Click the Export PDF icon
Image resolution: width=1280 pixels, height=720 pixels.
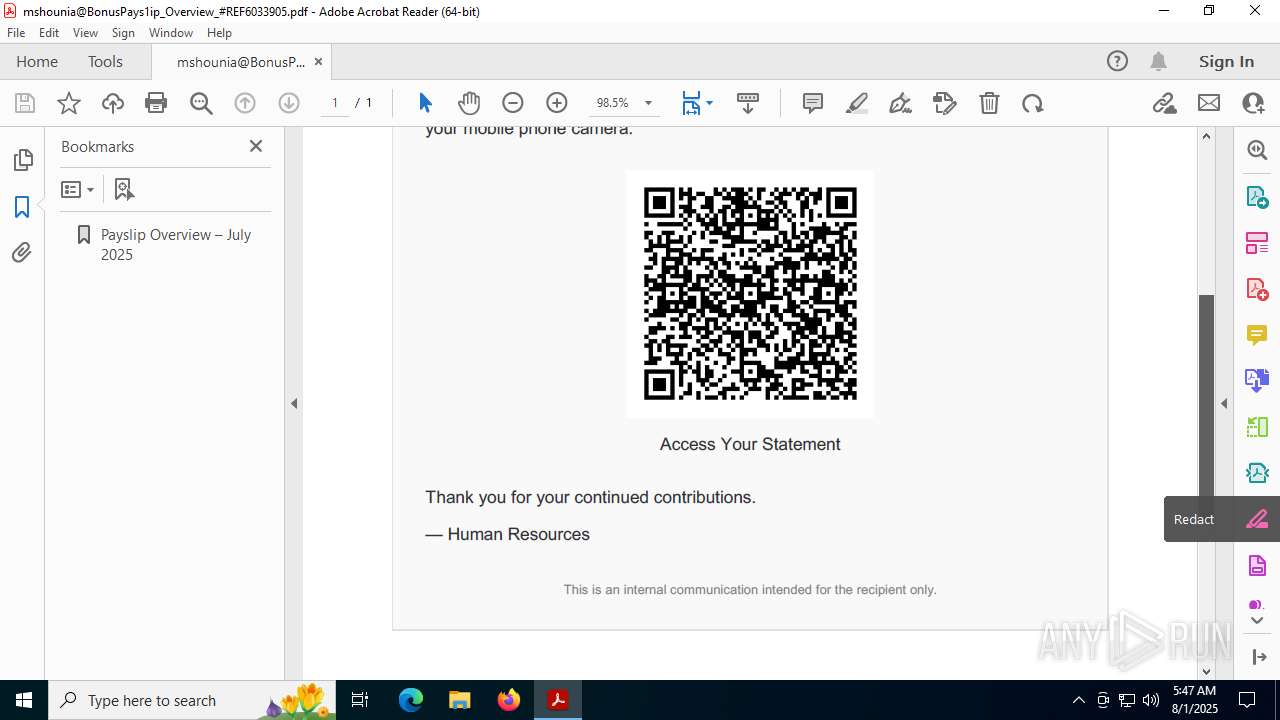tap(1257, 196)
